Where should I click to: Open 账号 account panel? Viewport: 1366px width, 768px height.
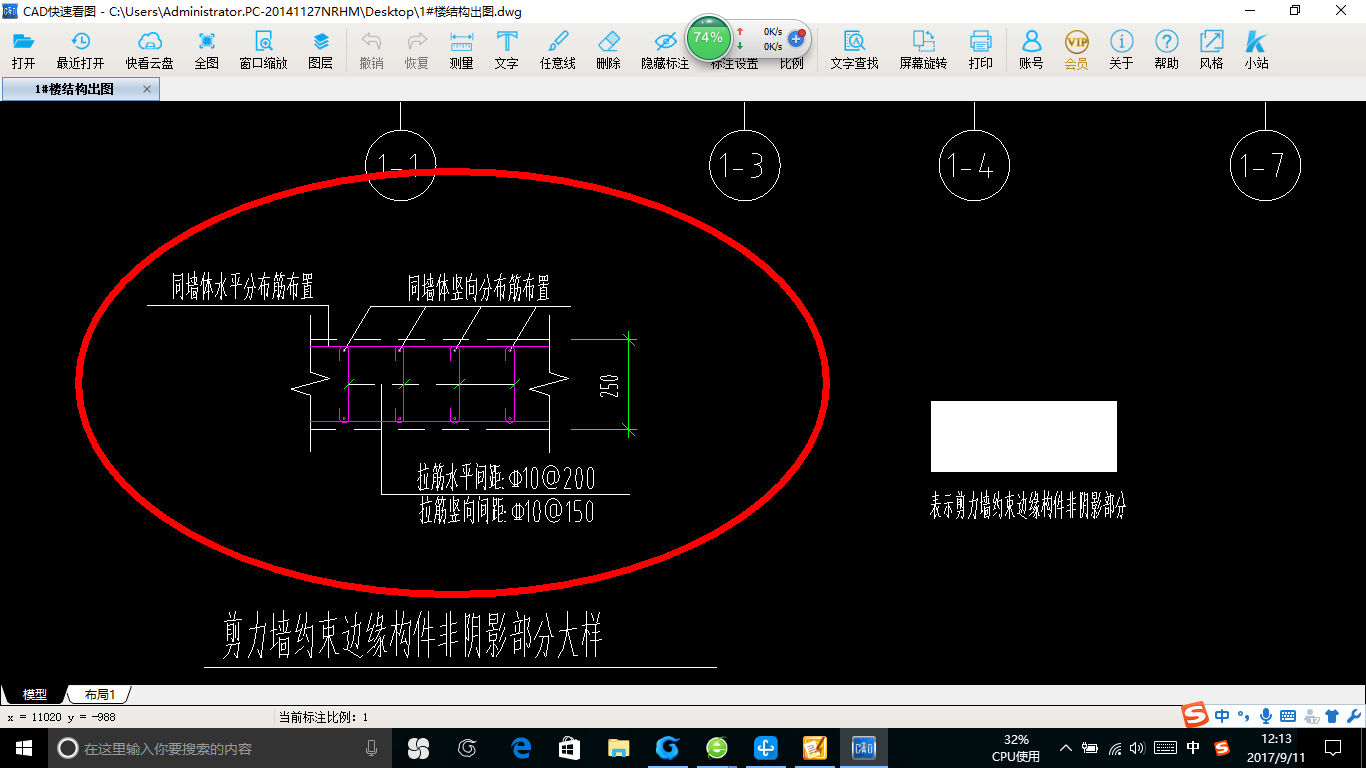click(x=1031, y=49)
